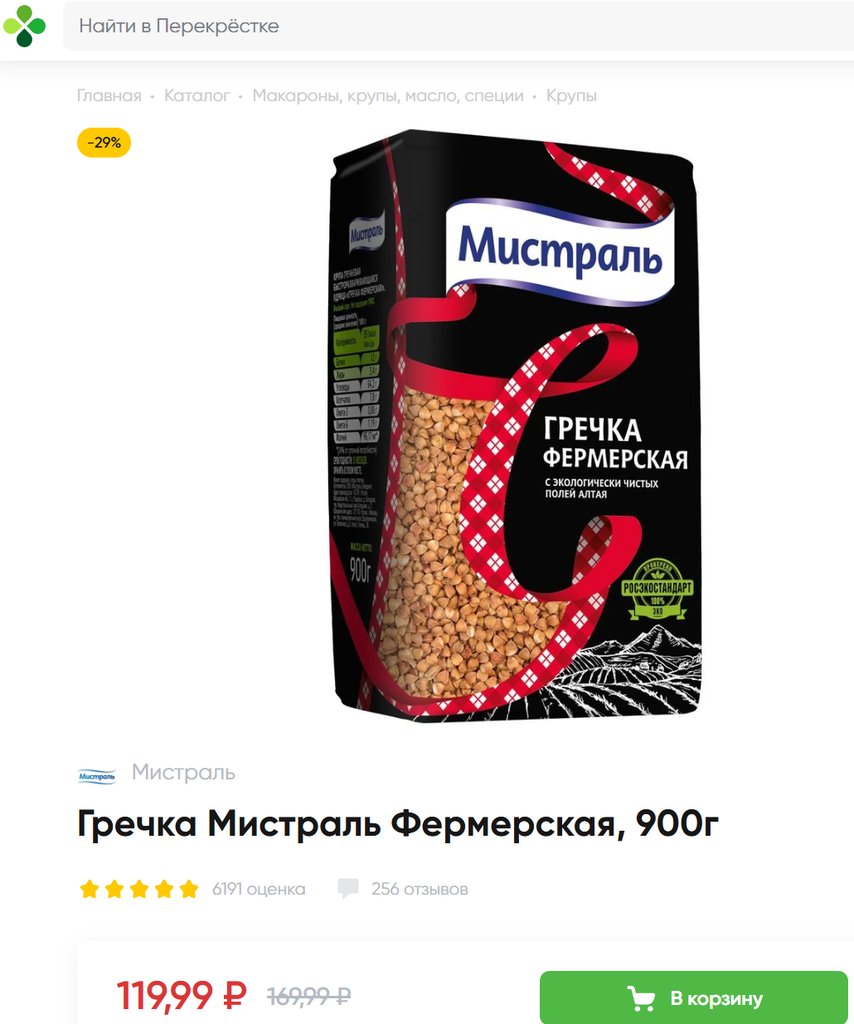Viewport: 854px width, 1024px height.
Task: Add item with 'В корзину' button
Action: click(x=693, y=997)
